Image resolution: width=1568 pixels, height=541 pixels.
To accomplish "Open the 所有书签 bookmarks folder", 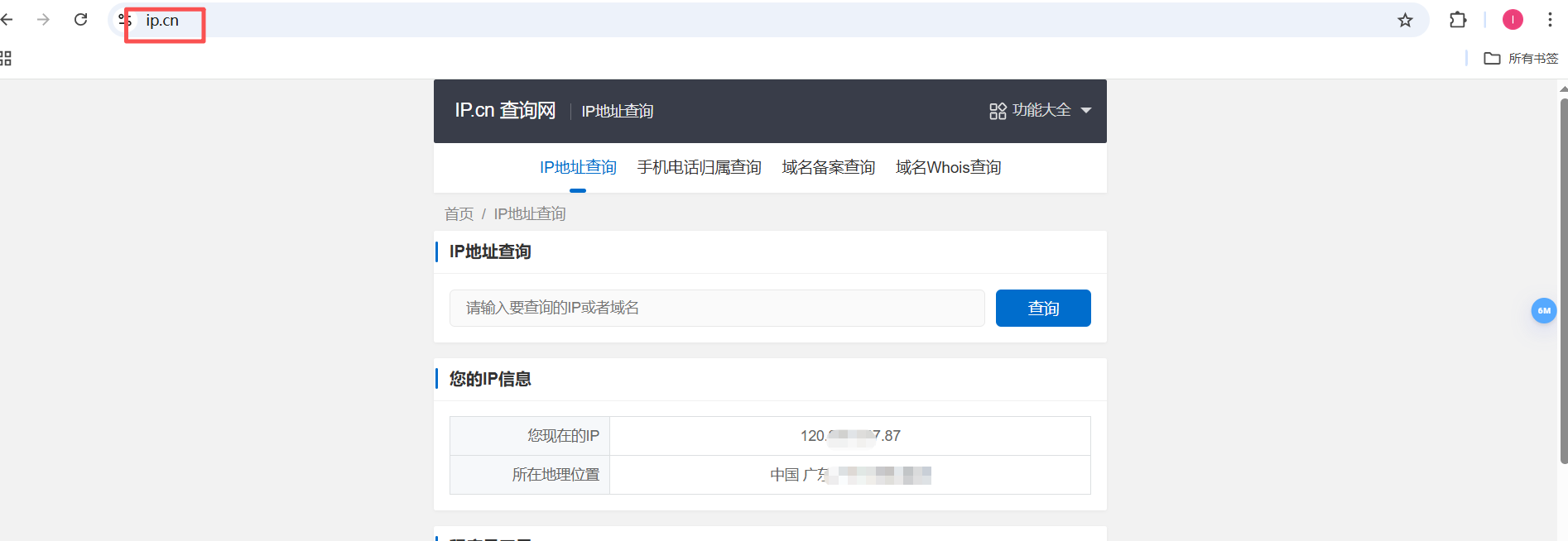I will (x=1521, y=58).
